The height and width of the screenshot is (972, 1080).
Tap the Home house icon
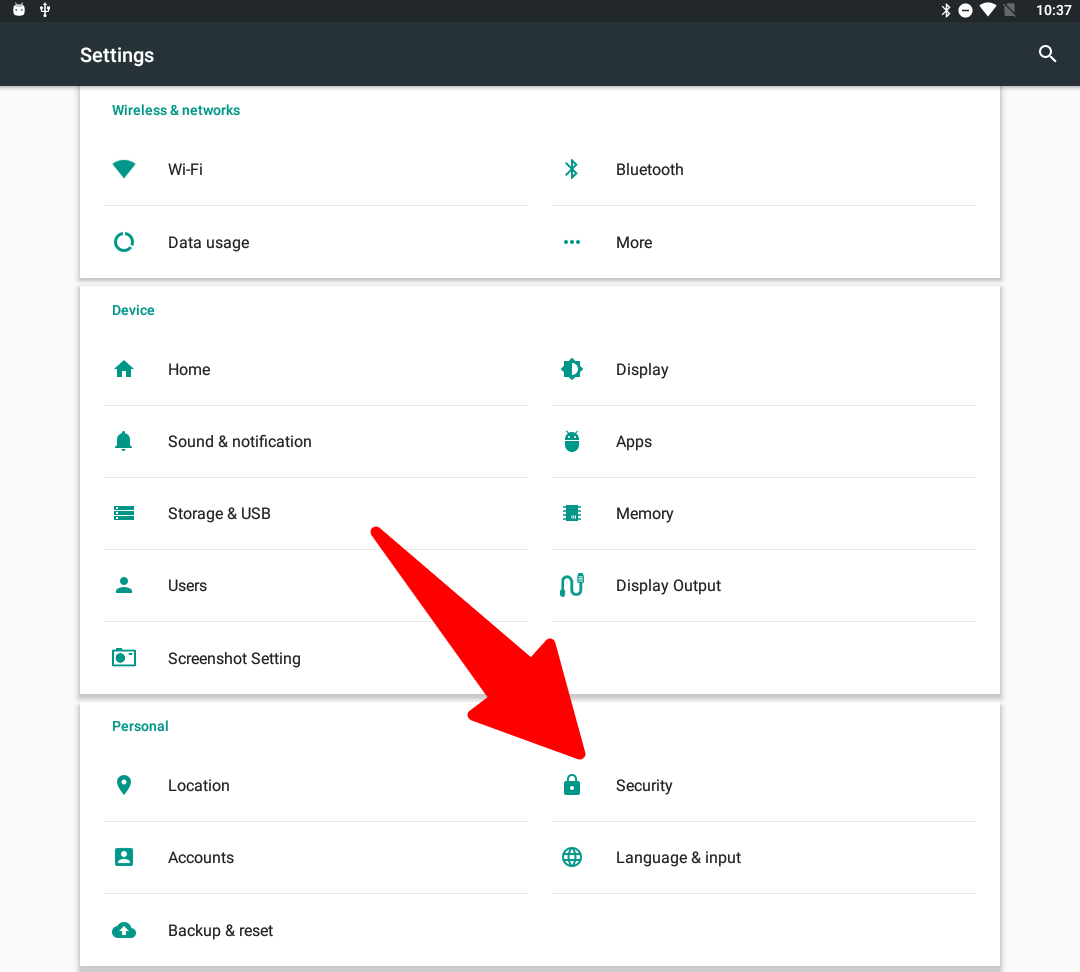[x=124, y=369]
